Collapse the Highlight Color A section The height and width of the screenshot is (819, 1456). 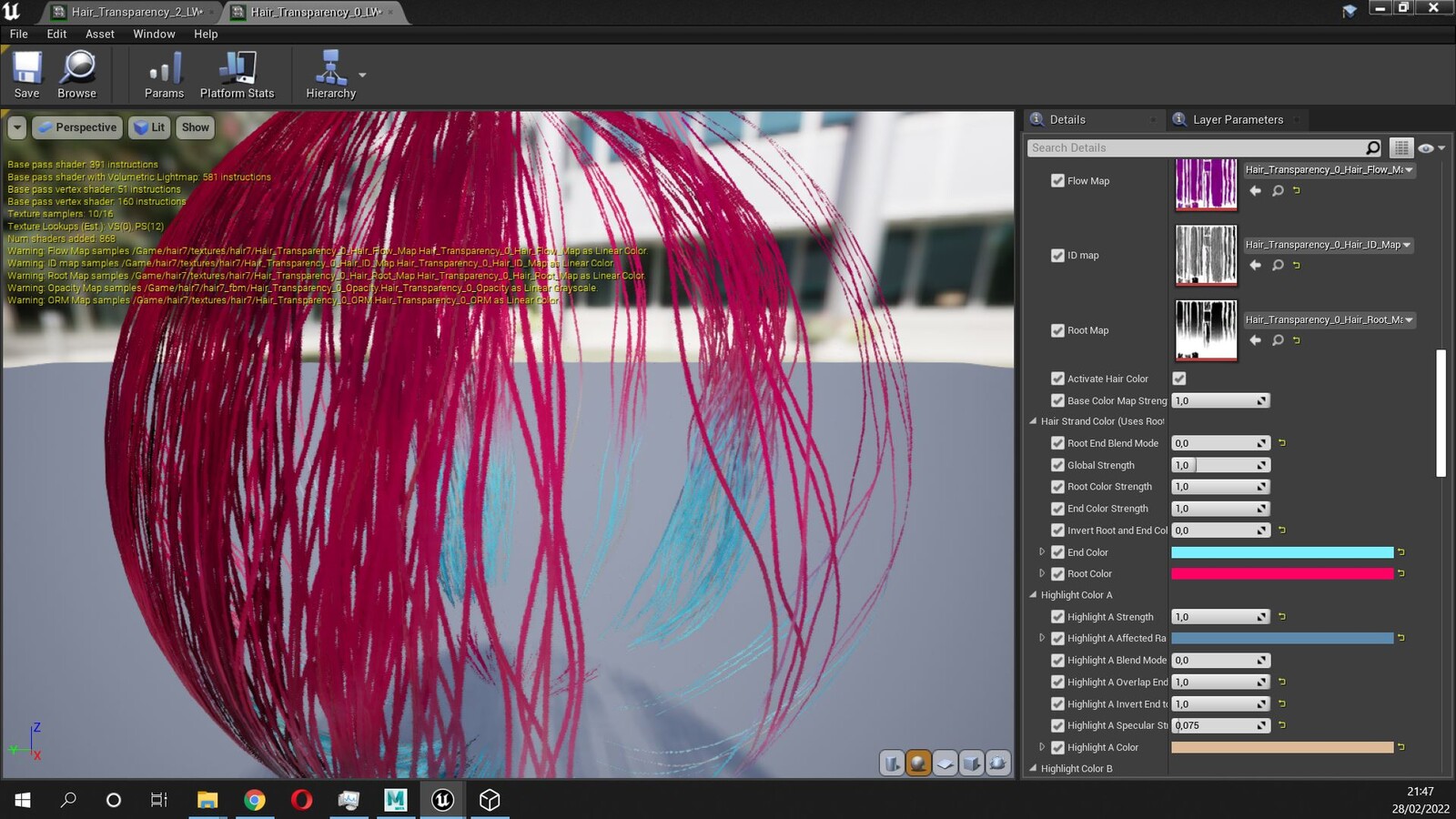pos(1034,595)
